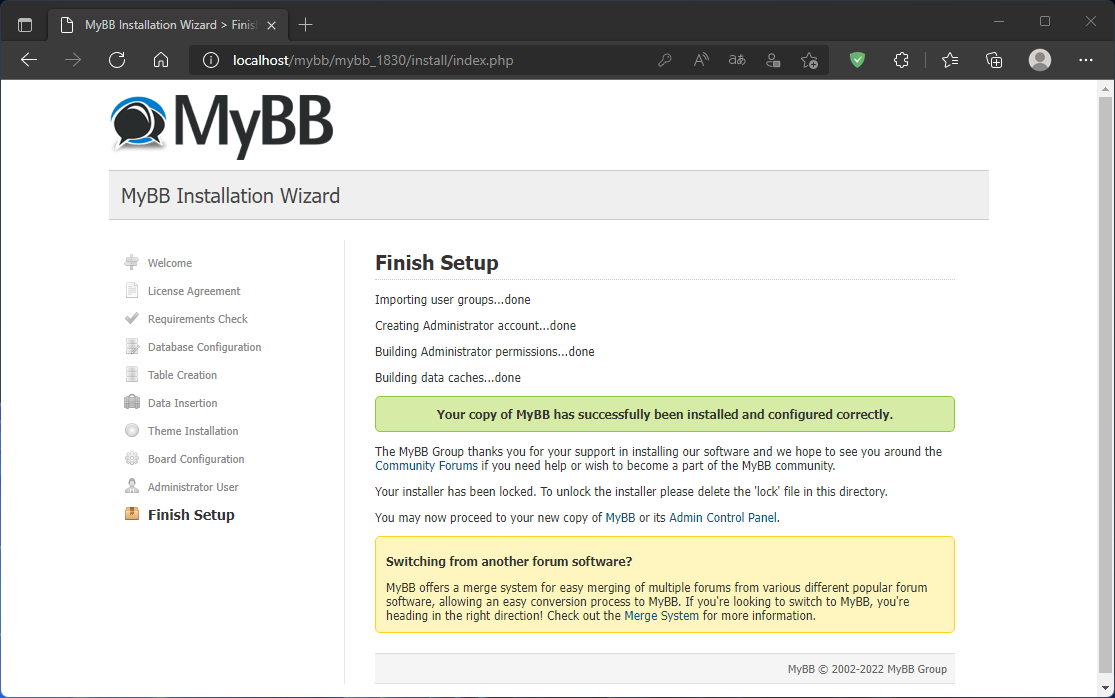Select the MyBB Installation Wizard tab
Viewport: 1115px width, 698px height.
(165, 24)
